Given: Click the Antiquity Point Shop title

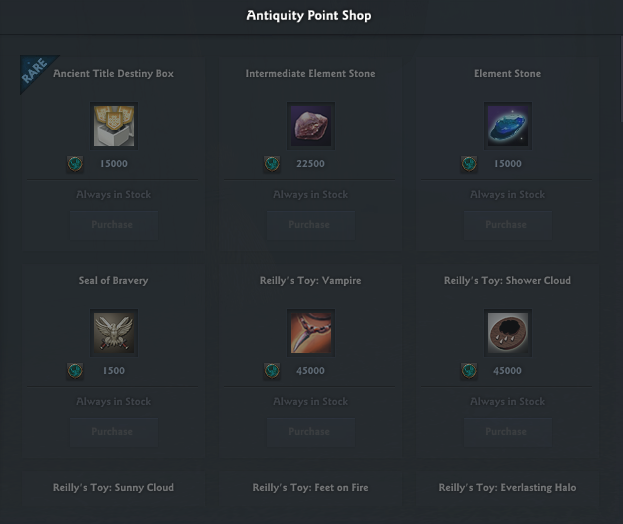Looking at the screenshot, I should [x=309, y=16].
